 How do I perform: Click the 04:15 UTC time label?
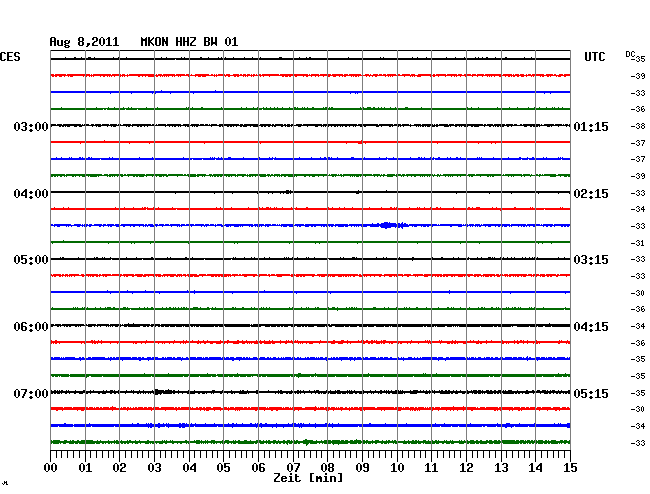591,327
